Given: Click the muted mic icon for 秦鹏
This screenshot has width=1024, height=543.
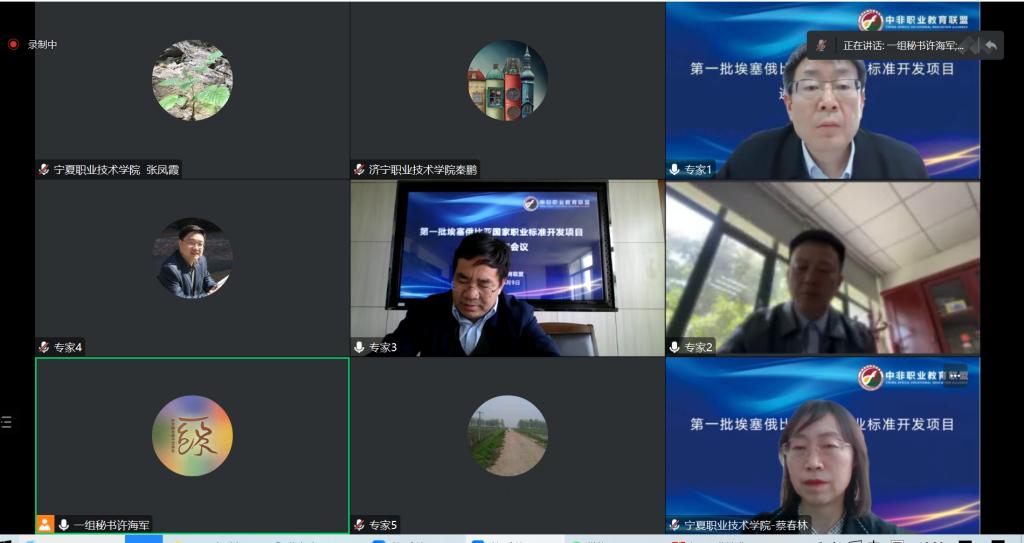Looking at the screenshot, I should coord(359,170).
